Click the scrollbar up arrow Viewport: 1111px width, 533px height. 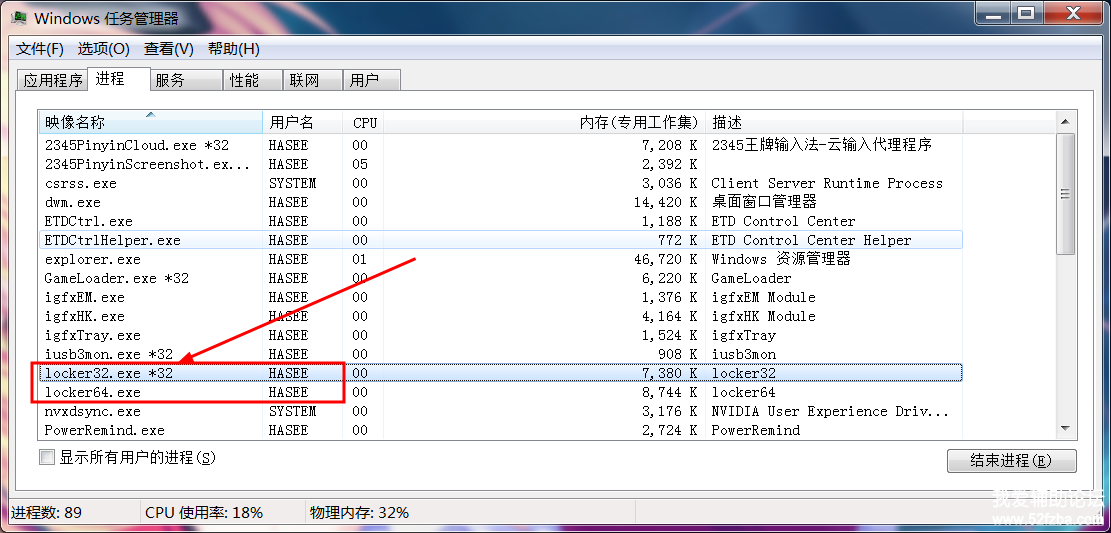(1065, 123)
